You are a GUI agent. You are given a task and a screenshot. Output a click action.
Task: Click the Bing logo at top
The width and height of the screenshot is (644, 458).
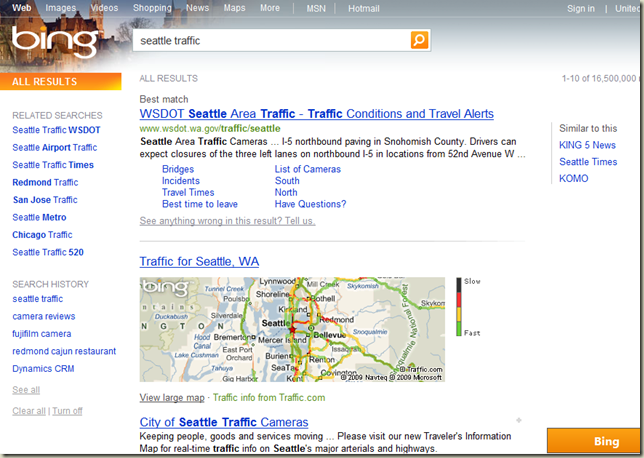point(55,41)
